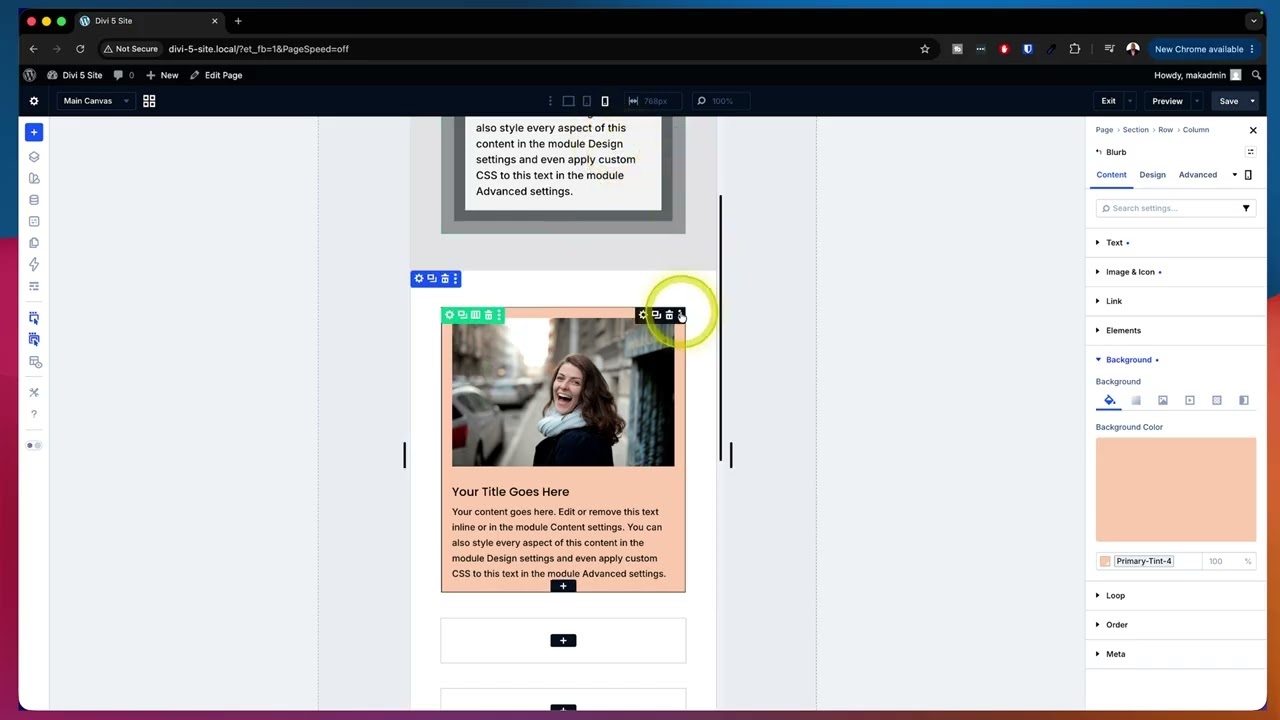This screenshot has width=1280, height=720.
Task: Select the desktop view icon in top bar
Action: coord(568,101)
